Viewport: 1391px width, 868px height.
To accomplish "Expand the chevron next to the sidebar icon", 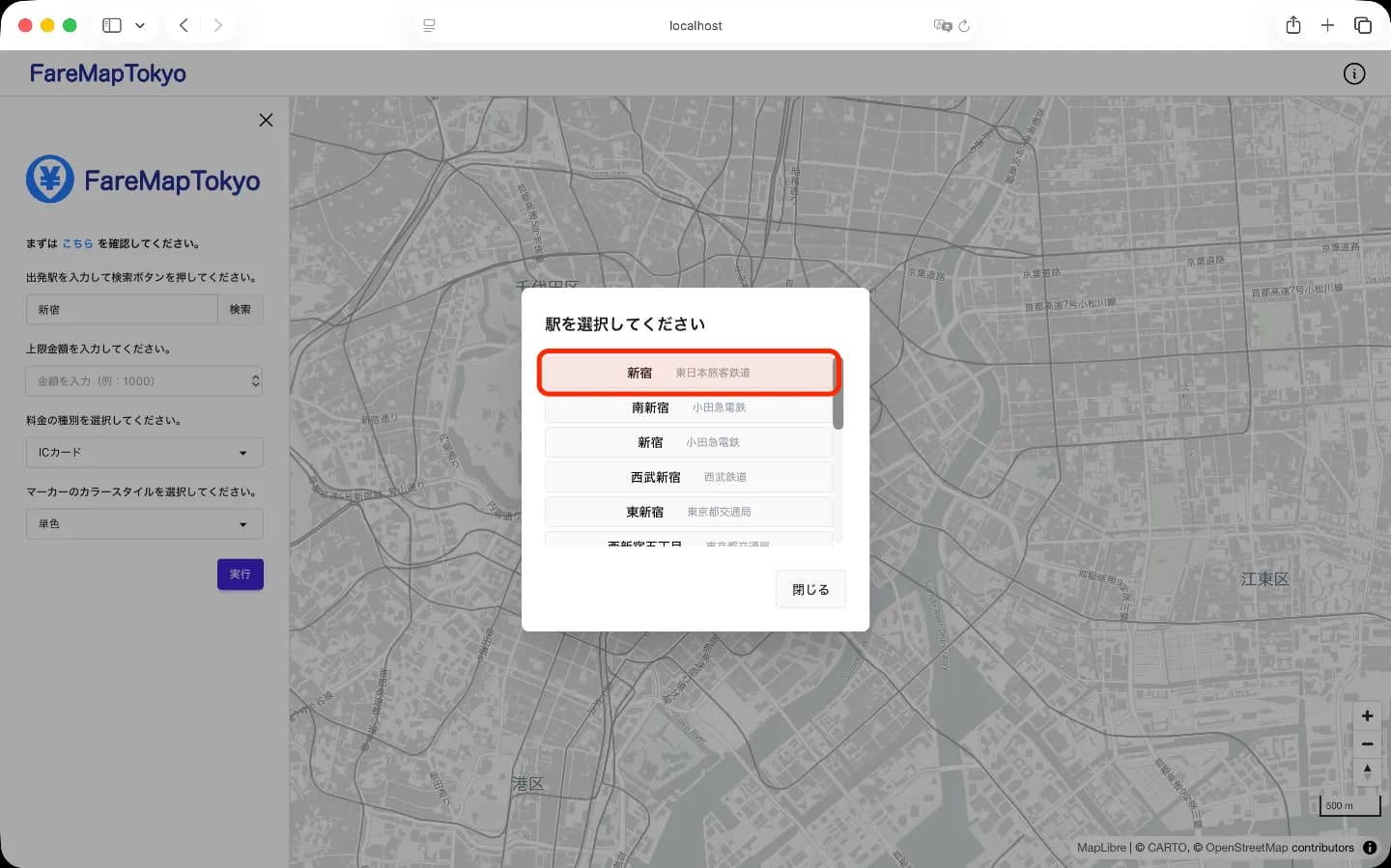I will 140,25.
